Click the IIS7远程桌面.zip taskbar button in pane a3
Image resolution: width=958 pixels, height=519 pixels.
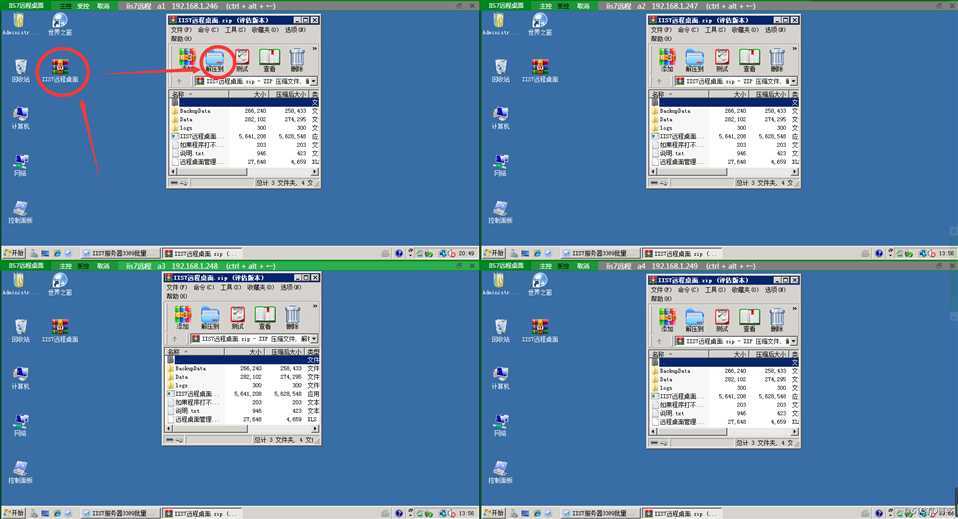[202, 513]
